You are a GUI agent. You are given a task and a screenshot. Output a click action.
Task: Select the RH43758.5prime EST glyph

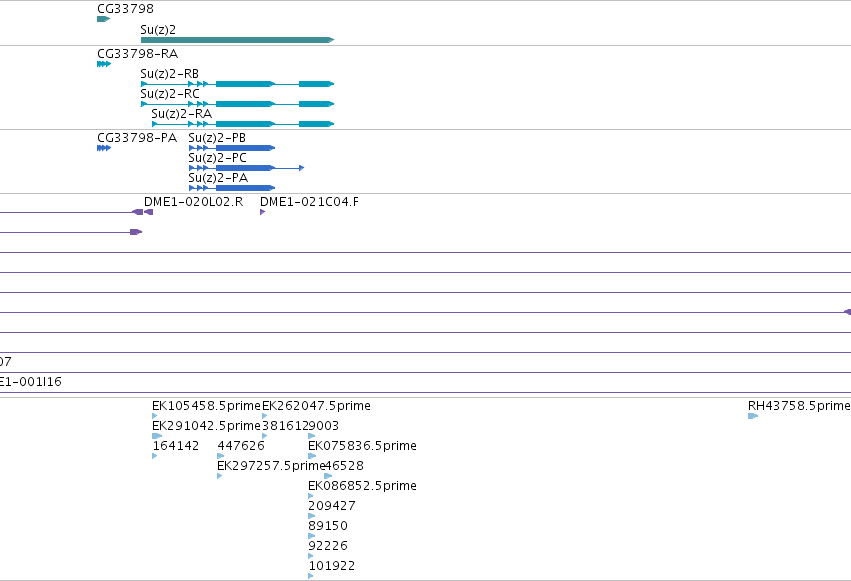click(x=753, y=416)
